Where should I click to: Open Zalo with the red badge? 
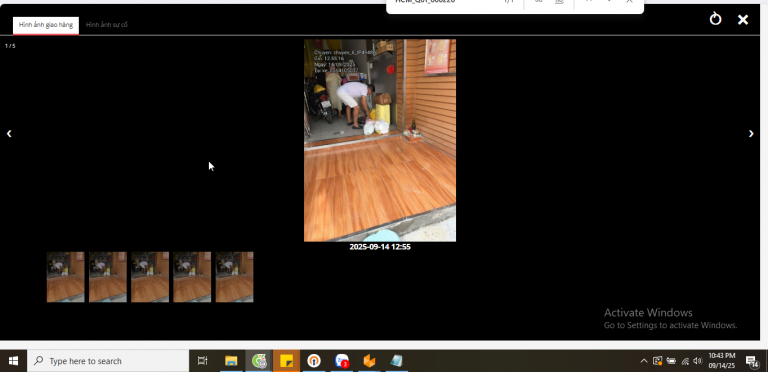click(x=342, y=361)
